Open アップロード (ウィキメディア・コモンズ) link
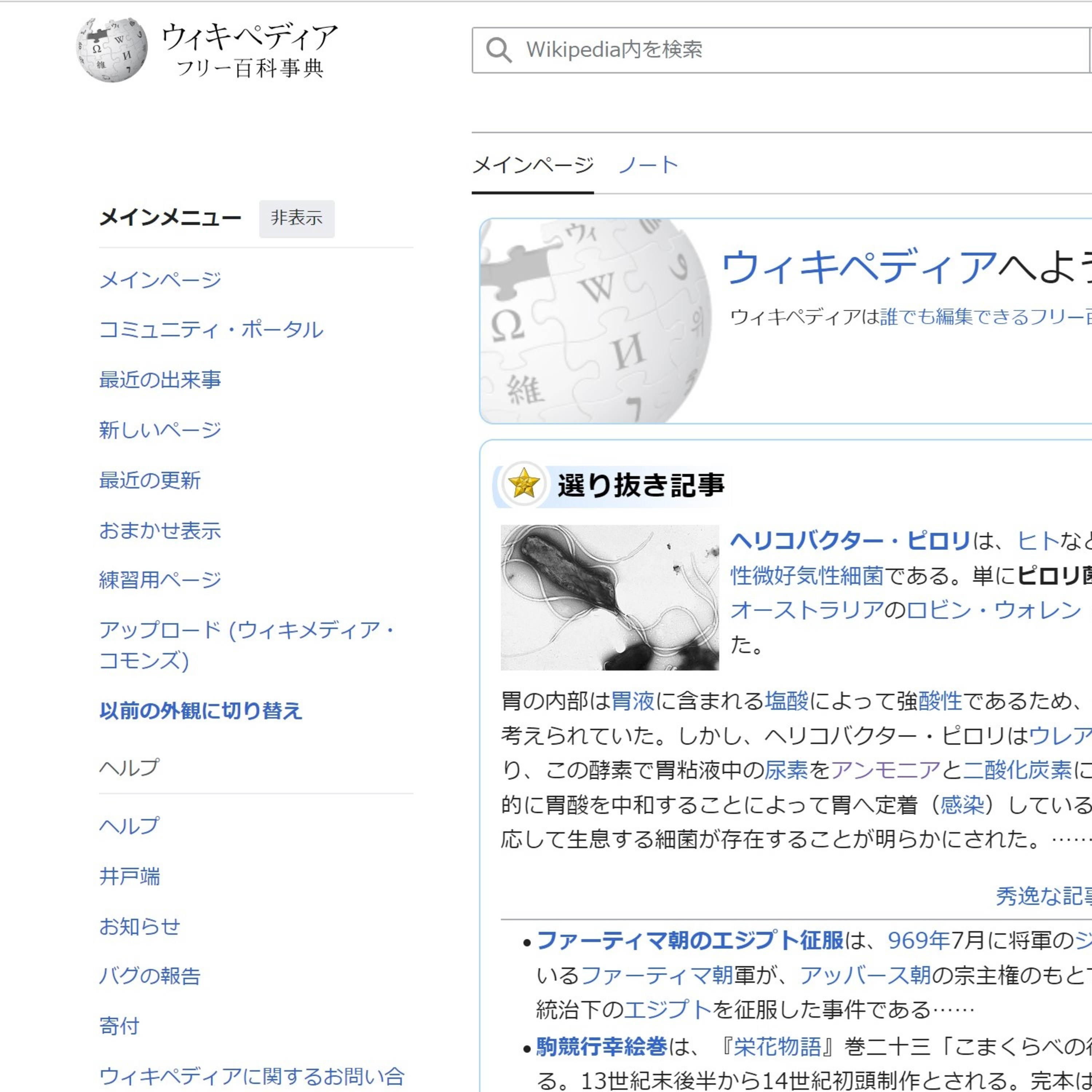 point(246,645)
